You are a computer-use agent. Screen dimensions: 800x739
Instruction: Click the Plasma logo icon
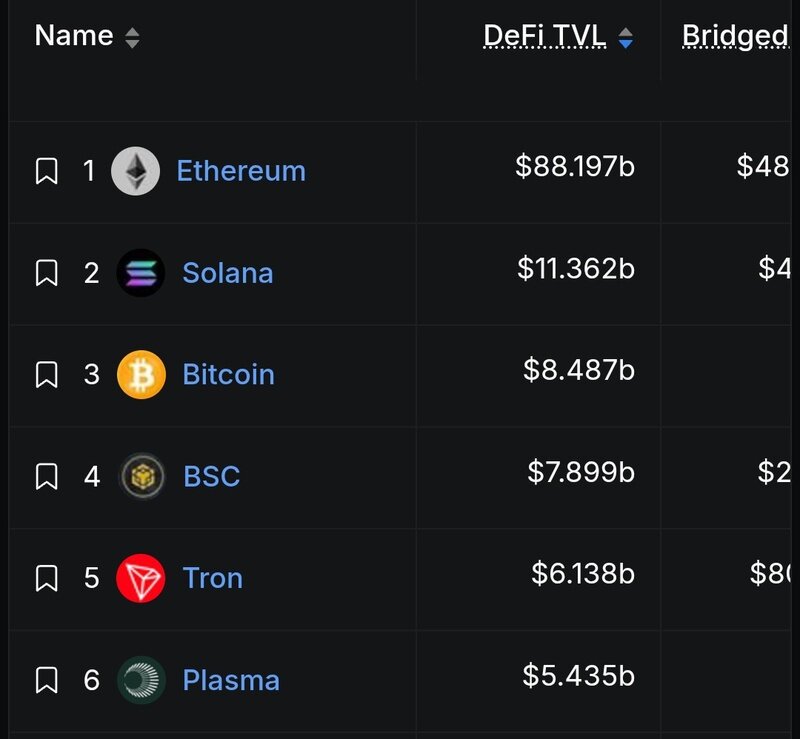(141, 680)
